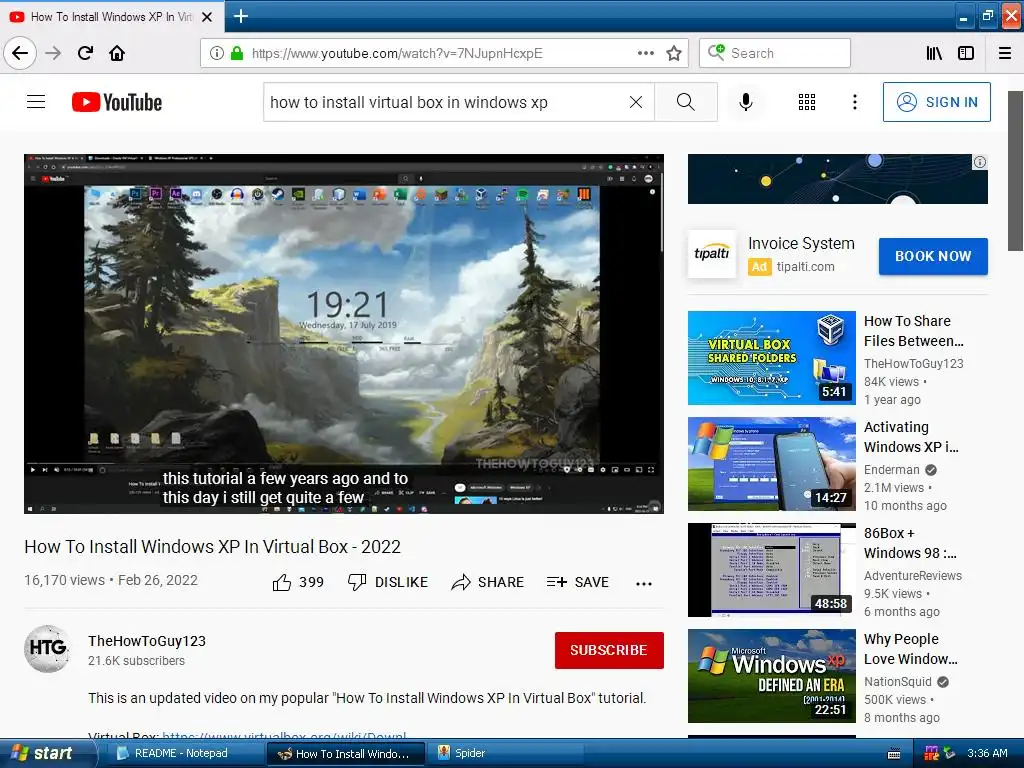Click the channel name 'AdventureReviews'
The image size is (1024, 768).
coord(912,575)
